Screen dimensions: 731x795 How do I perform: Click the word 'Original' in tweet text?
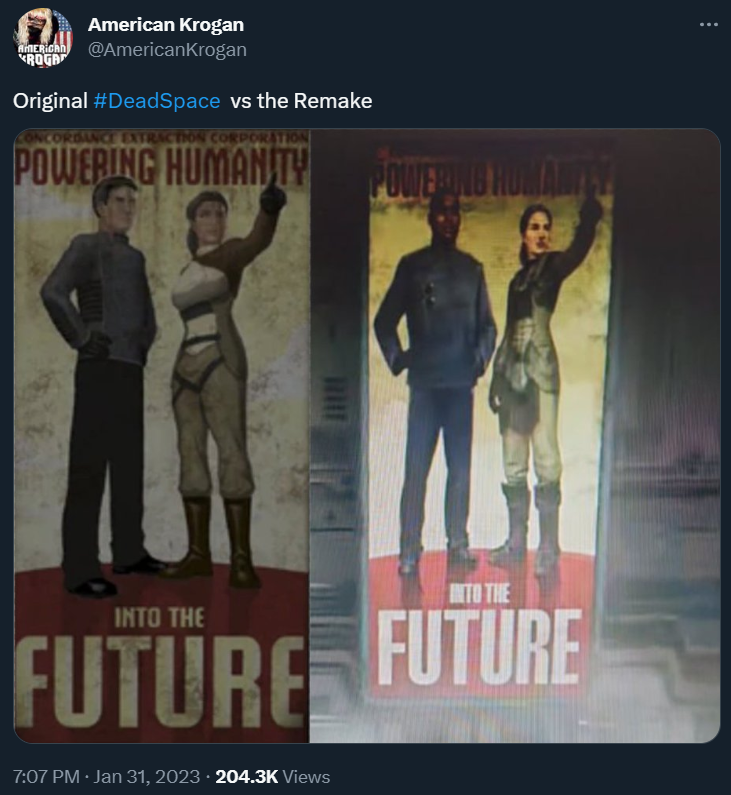point(50,101)
